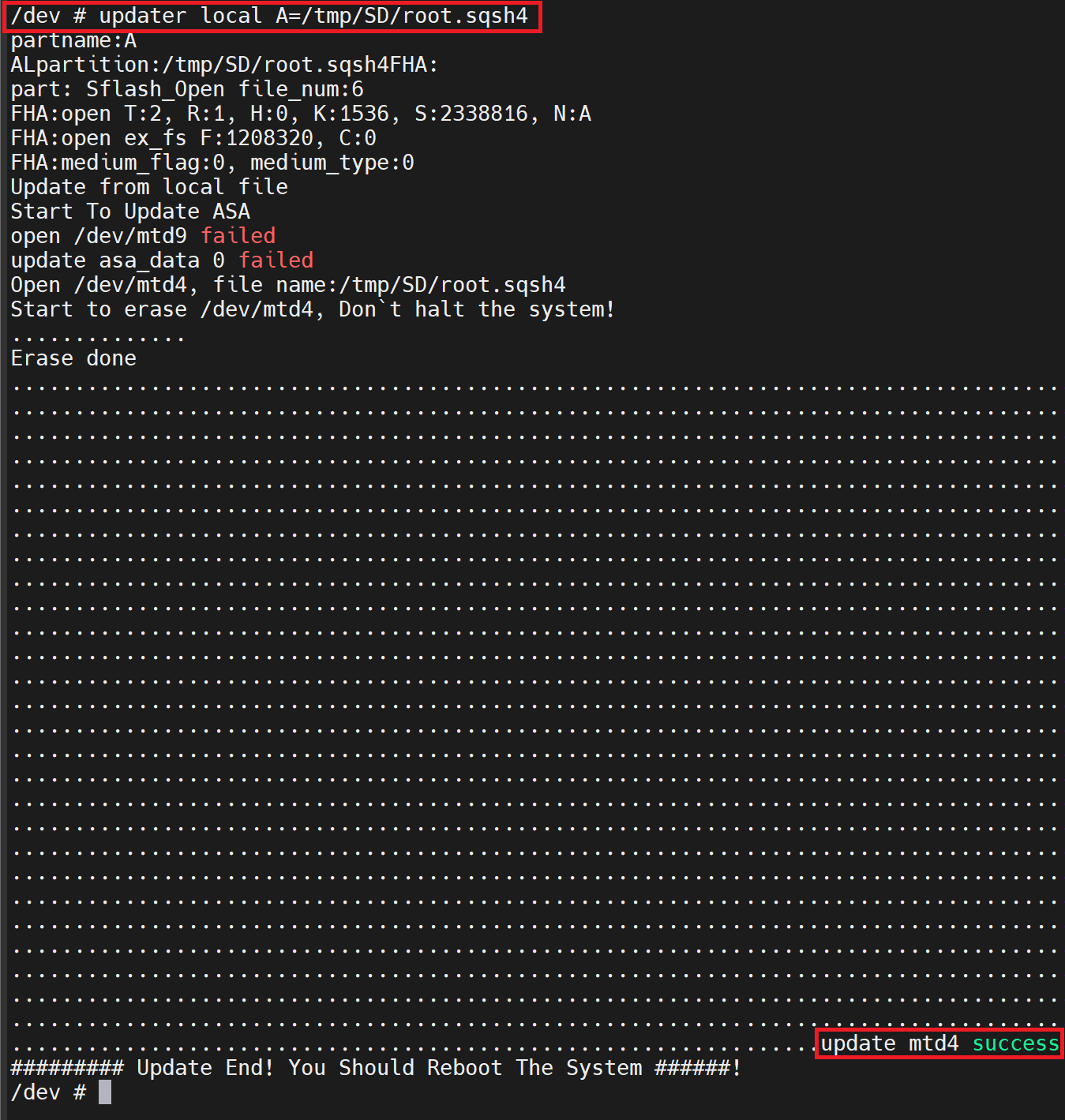Click the green 'success' status text

[1016, 1043]
